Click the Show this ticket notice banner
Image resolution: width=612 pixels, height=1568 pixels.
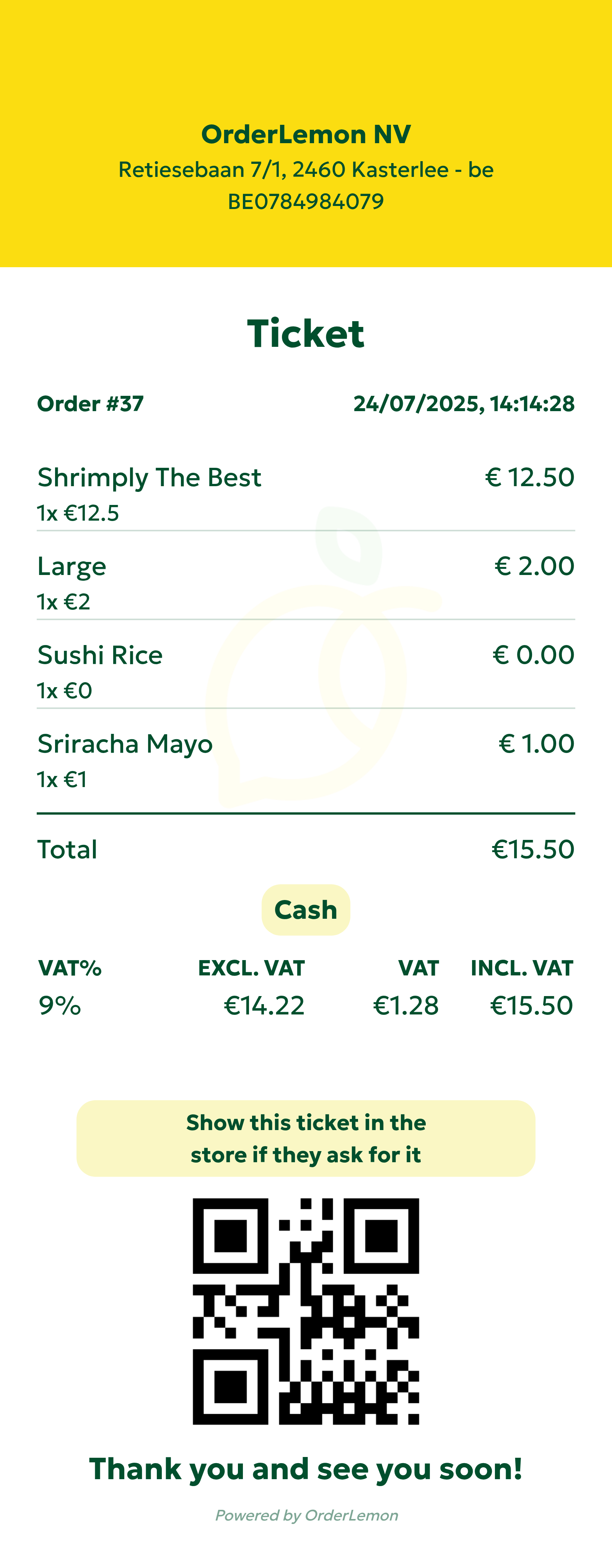(x=306, y=1138)
